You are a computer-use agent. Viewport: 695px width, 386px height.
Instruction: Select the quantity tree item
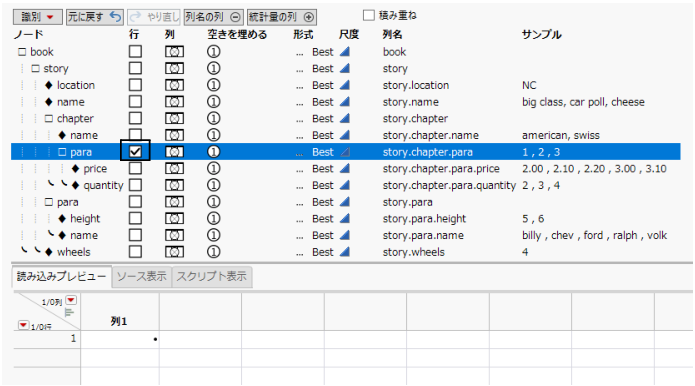pyautogui.click(x=103, y=185)
